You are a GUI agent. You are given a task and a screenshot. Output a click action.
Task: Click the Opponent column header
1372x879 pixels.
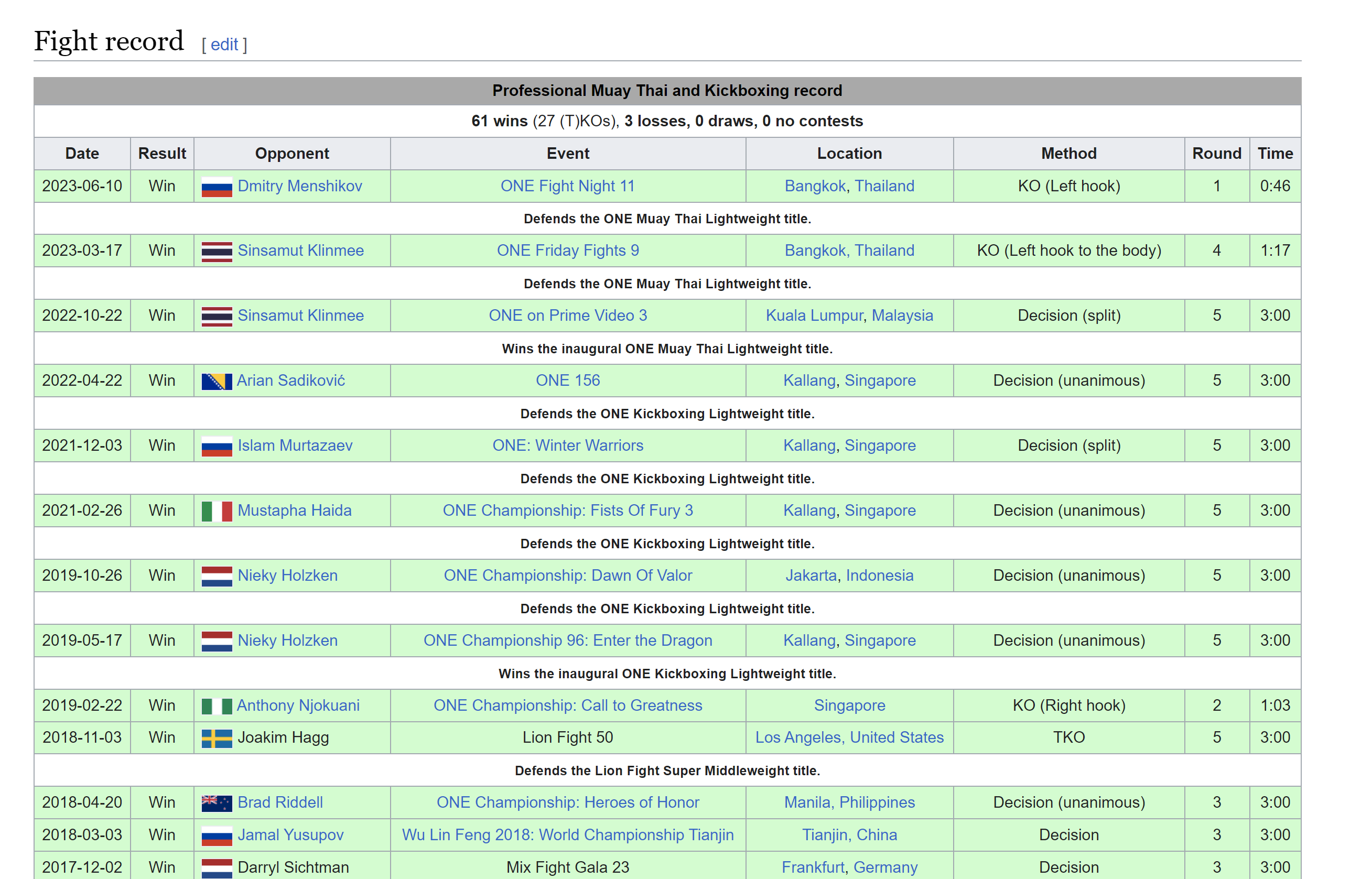292,154
